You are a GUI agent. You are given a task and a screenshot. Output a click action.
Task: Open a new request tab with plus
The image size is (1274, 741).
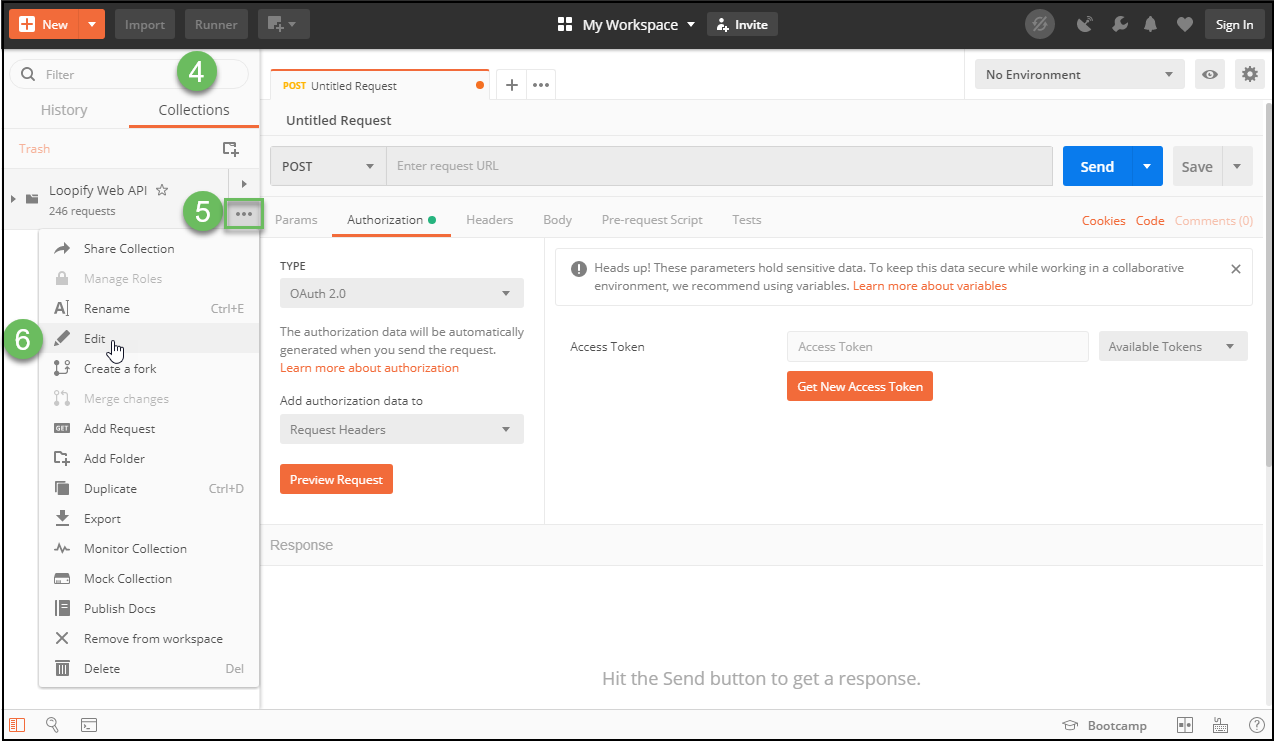pos(511,86)
